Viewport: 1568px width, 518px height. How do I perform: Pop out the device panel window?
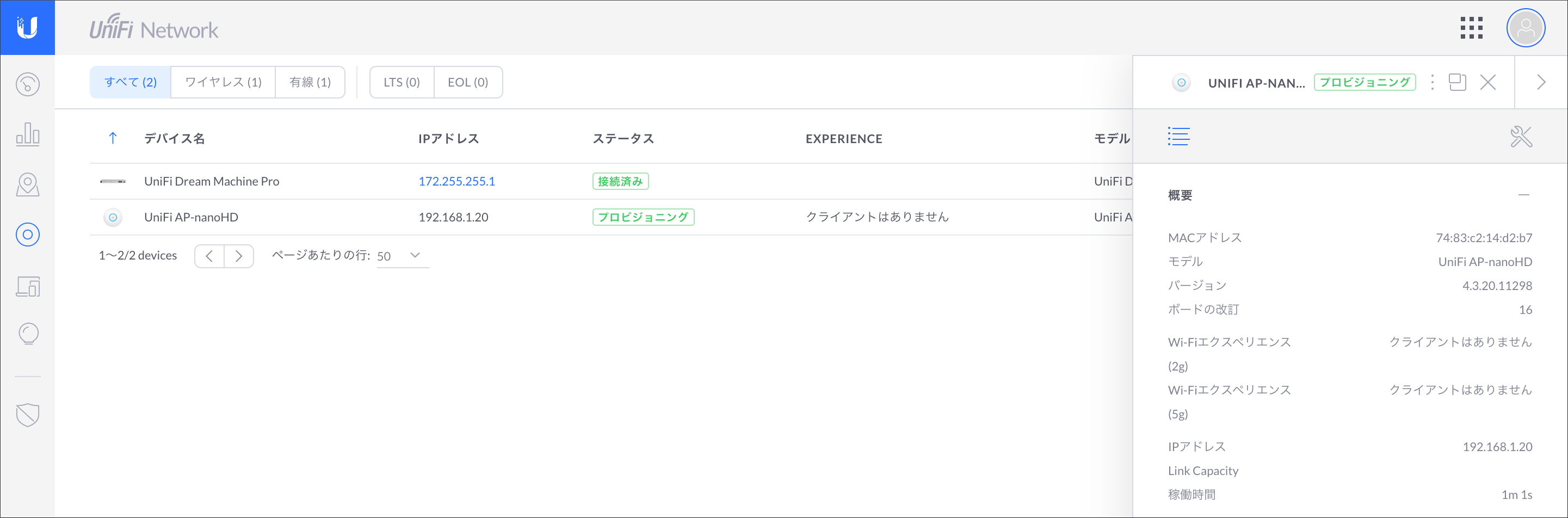click(1457, 82)
